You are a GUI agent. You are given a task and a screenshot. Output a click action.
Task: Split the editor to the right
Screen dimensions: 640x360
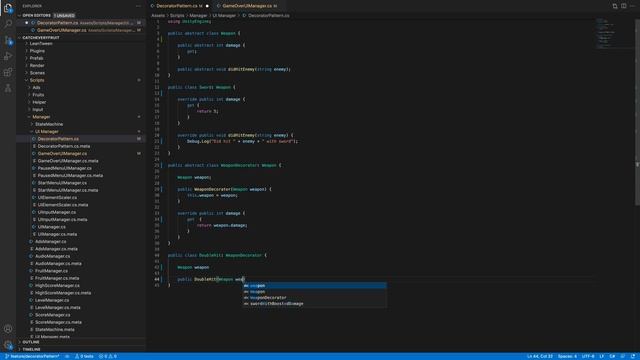pos(624,6)
